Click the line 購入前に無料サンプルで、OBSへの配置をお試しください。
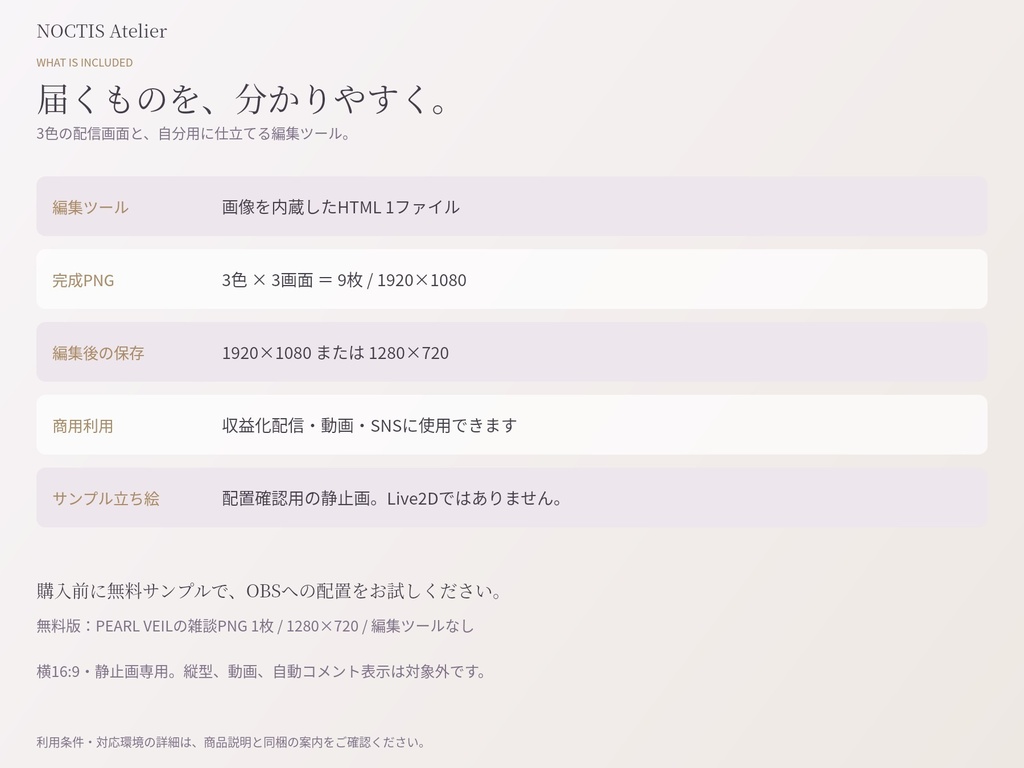 point(270,591)
